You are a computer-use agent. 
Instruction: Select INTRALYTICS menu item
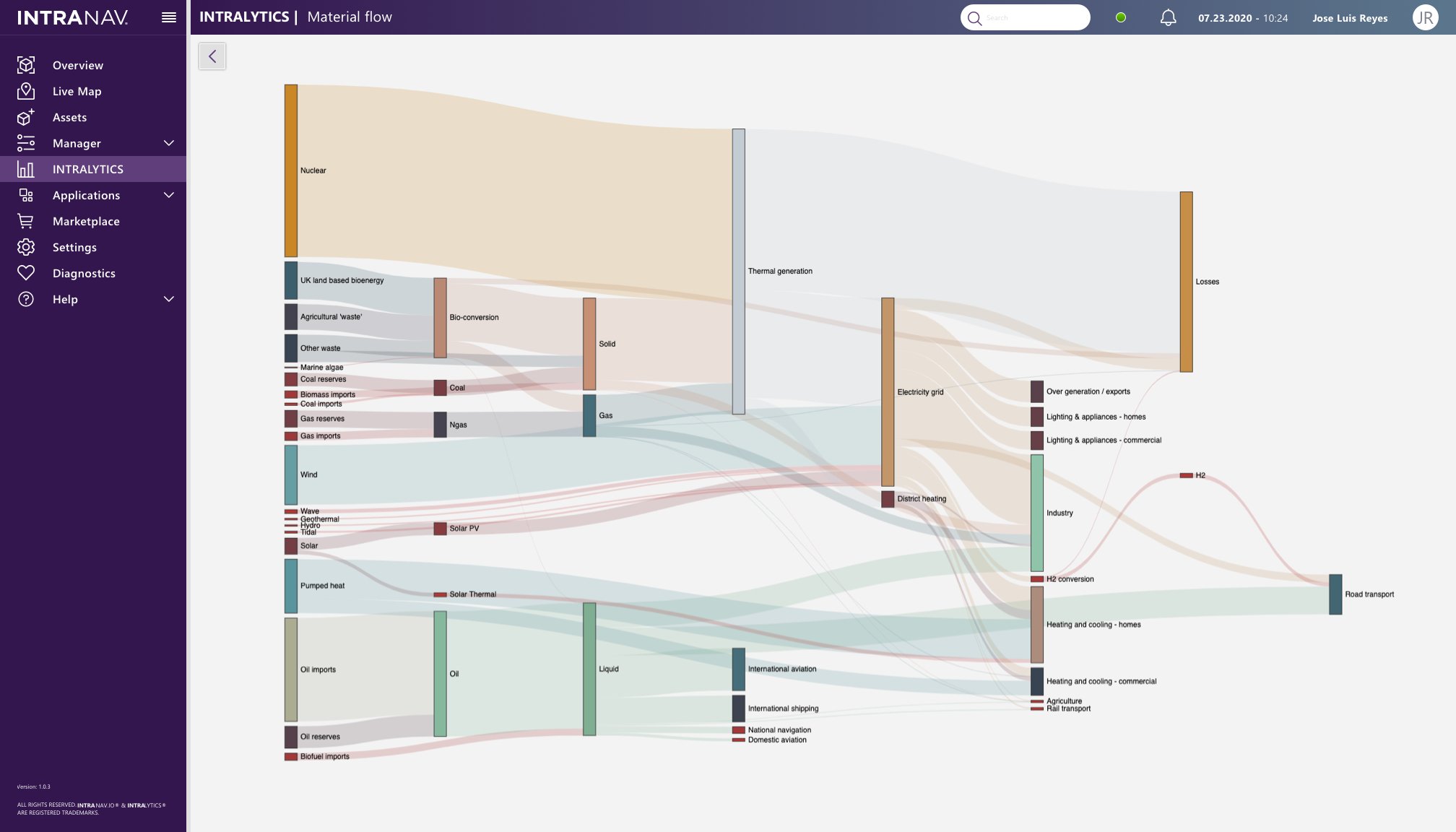pyautogui.click(x=88, y=169)
